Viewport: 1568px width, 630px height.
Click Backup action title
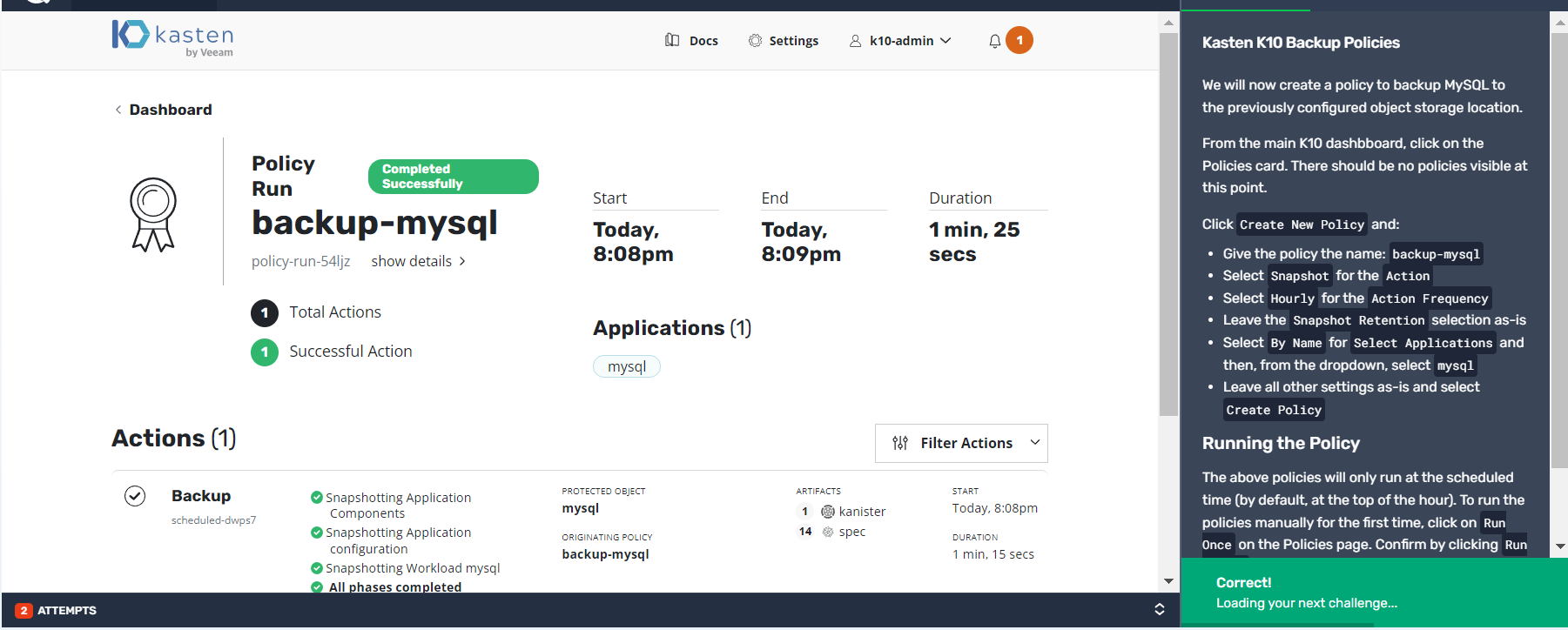201,496
